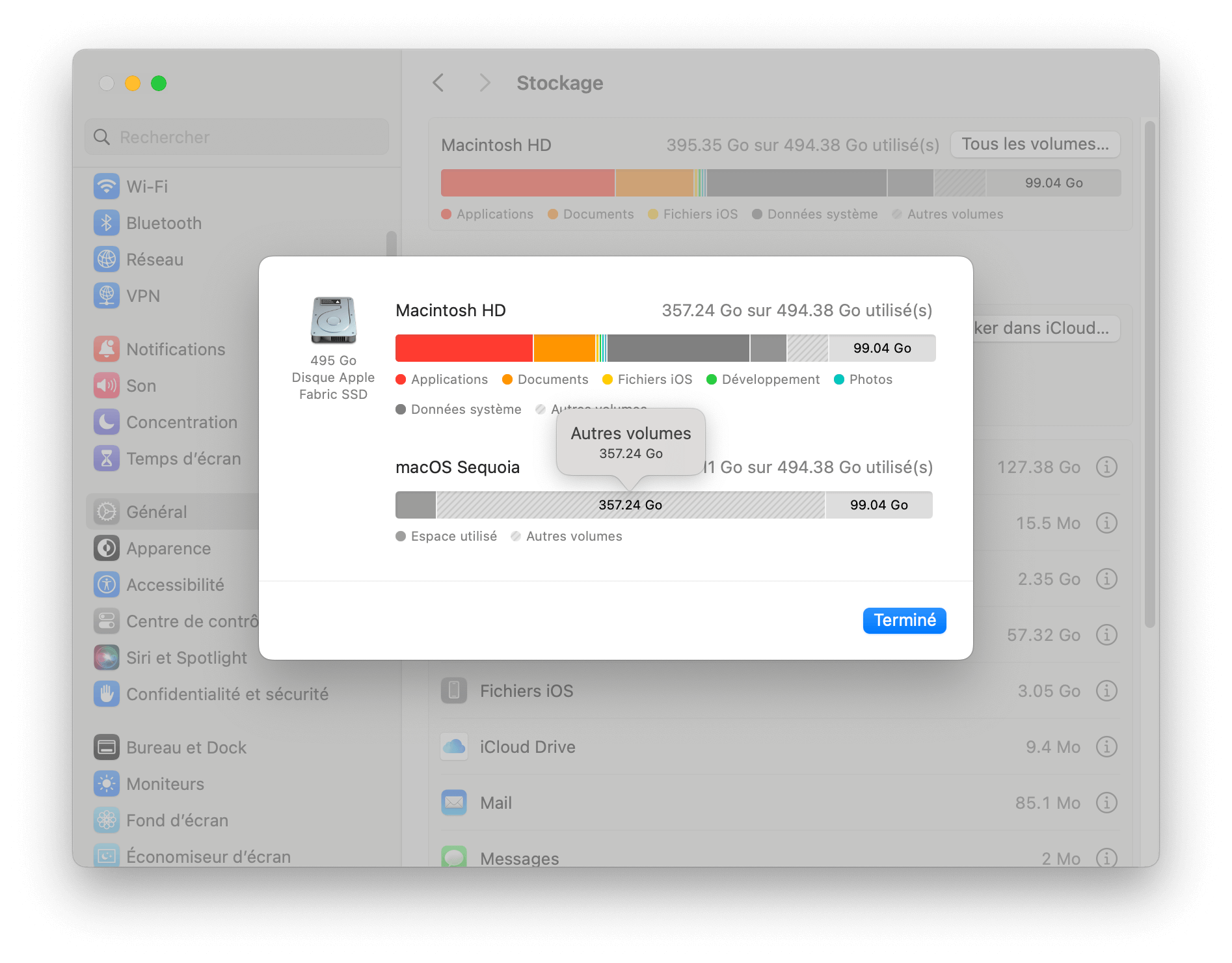The image size is (1232, 963).
Task: Click the Terminé button
Action: 904,620
